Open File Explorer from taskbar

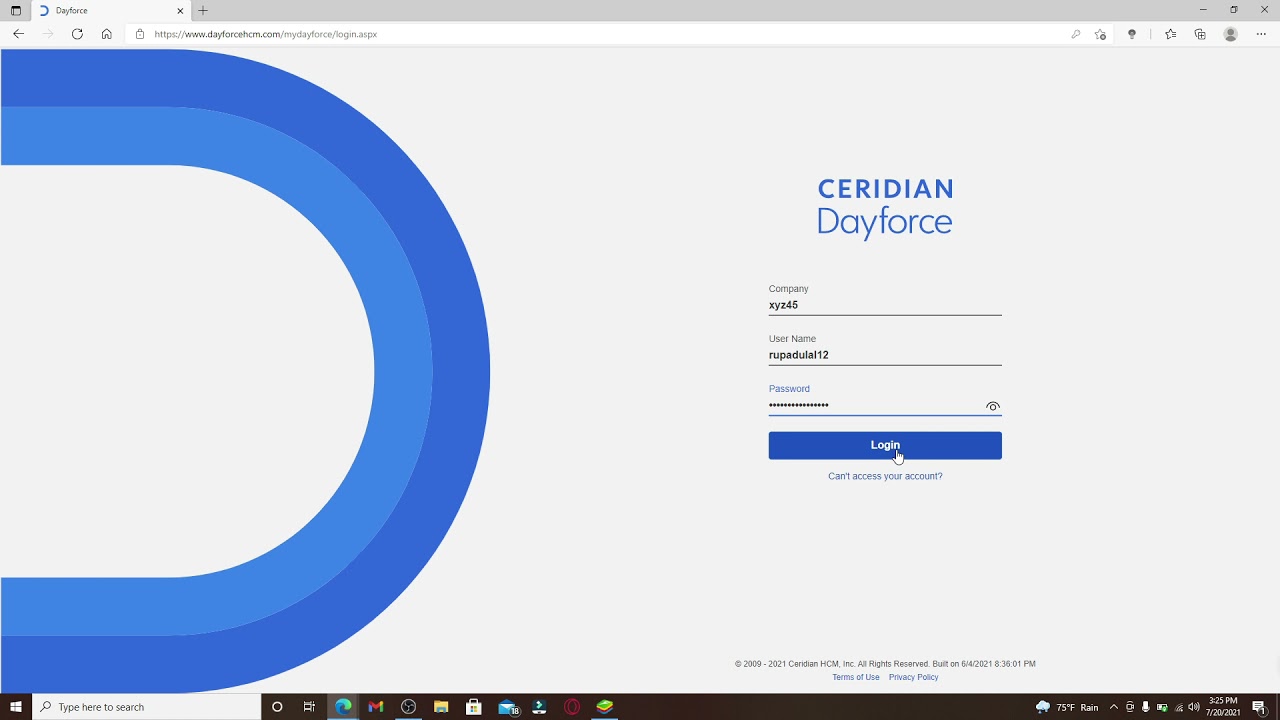[441, 707]
